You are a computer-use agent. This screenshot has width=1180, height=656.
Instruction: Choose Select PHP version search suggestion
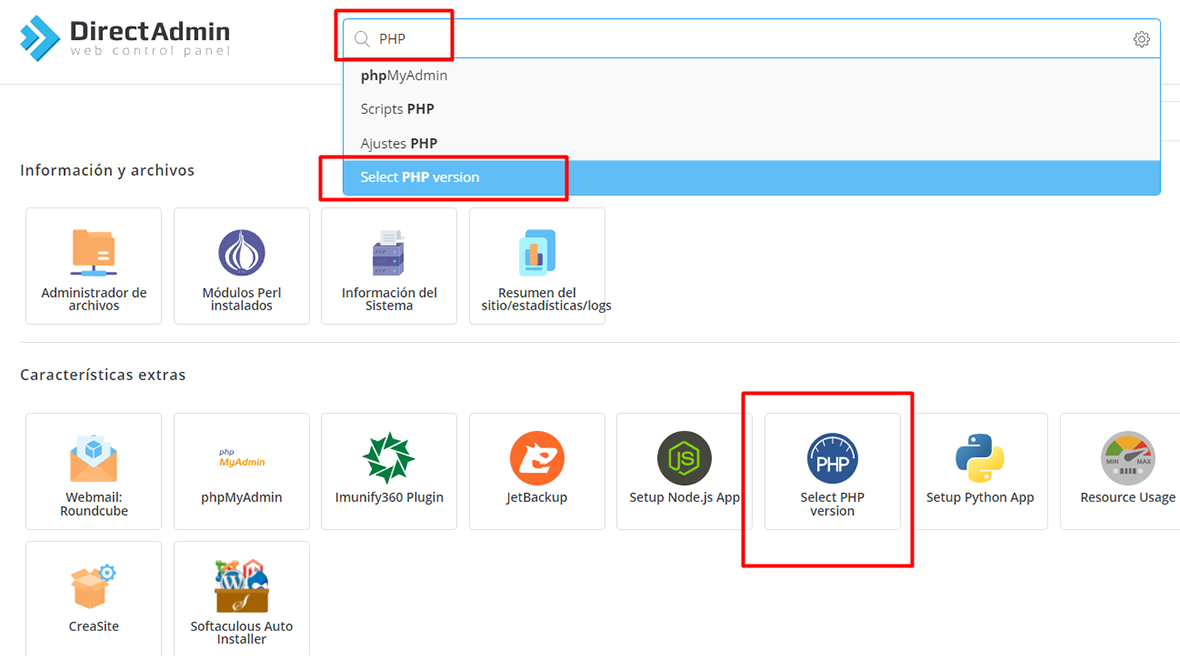point(751,178)
